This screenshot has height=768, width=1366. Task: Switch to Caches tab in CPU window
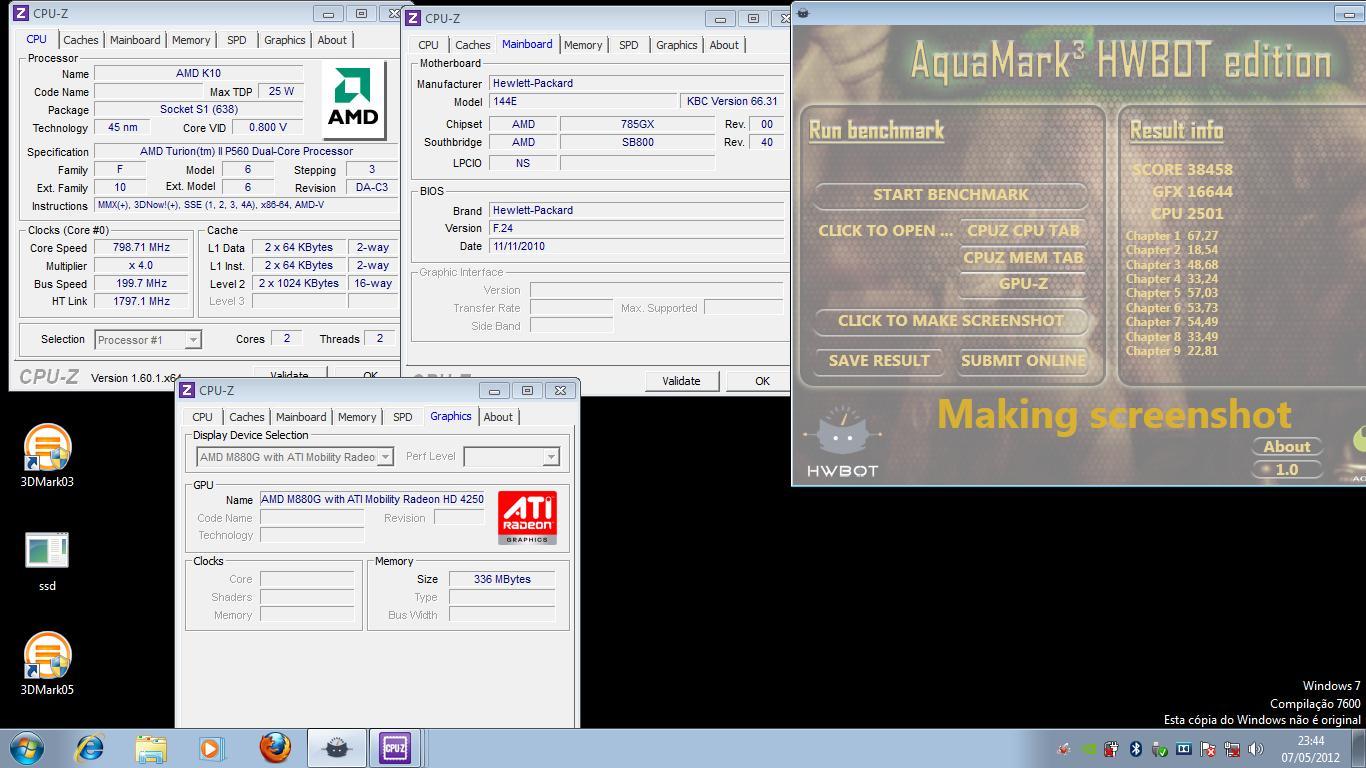coord(81,40)
